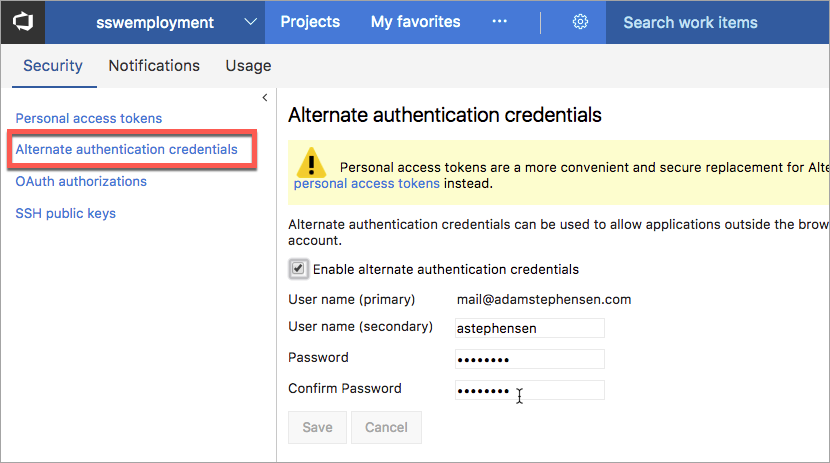Open Projects in the top navigation

(310, 22)
